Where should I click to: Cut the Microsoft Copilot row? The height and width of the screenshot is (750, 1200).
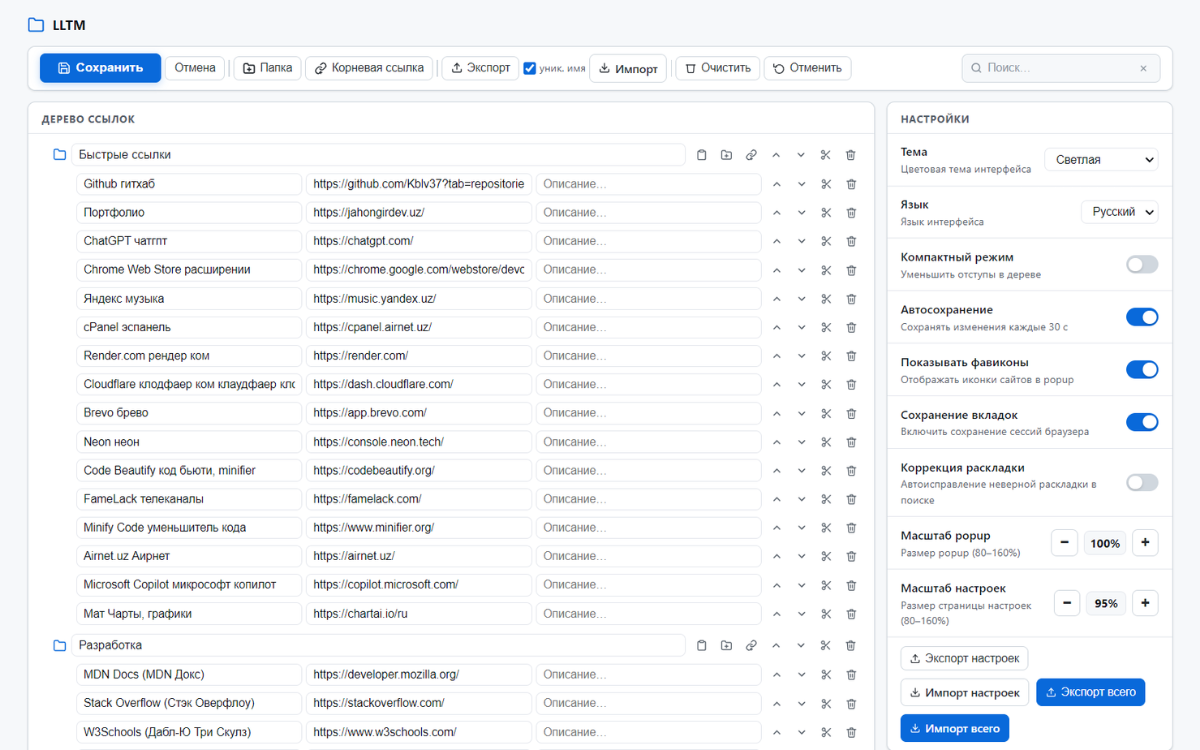click(x=826, y=585)
